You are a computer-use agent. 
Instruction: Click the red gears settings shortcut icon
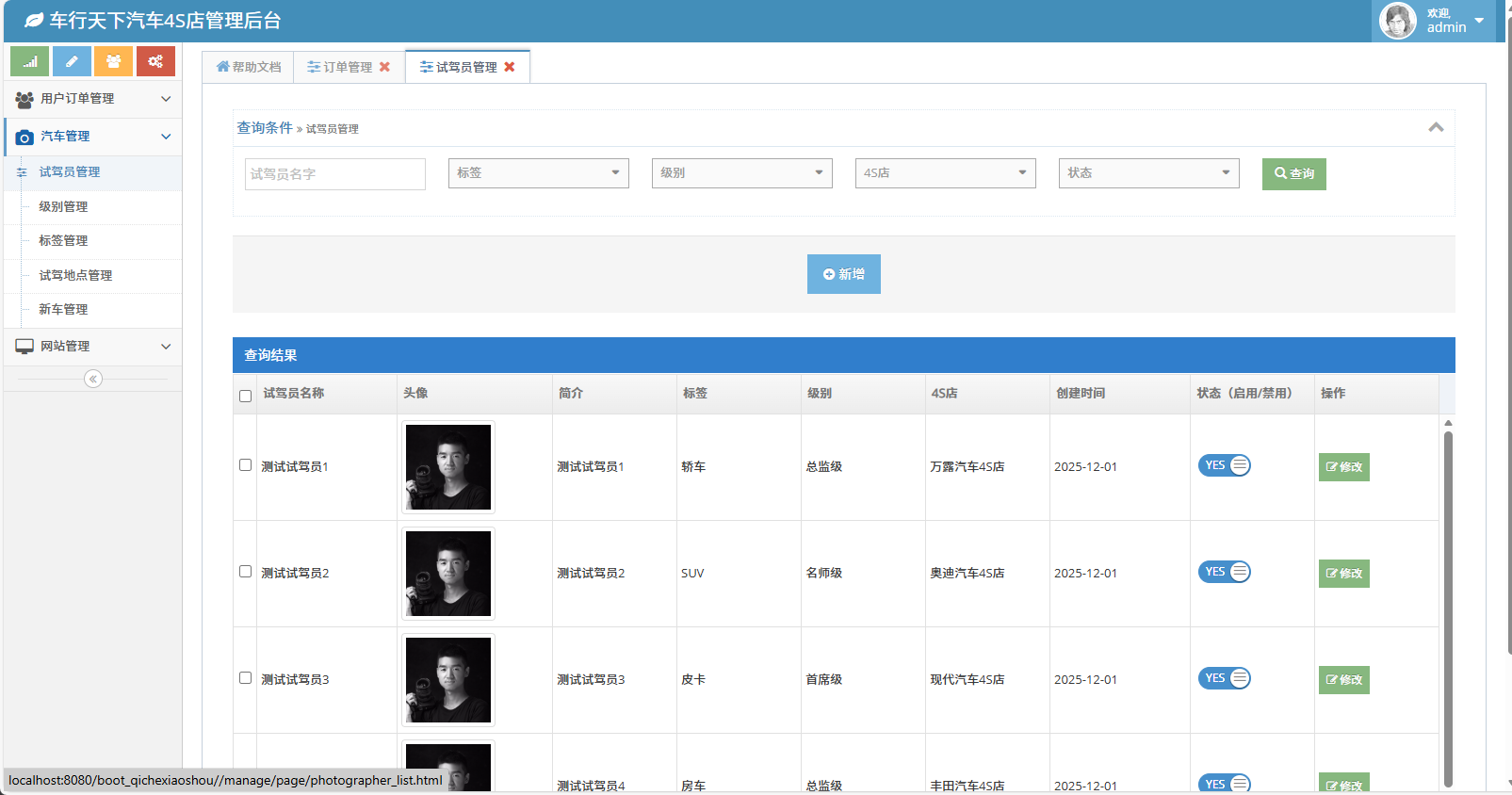(x=155, y=61)
